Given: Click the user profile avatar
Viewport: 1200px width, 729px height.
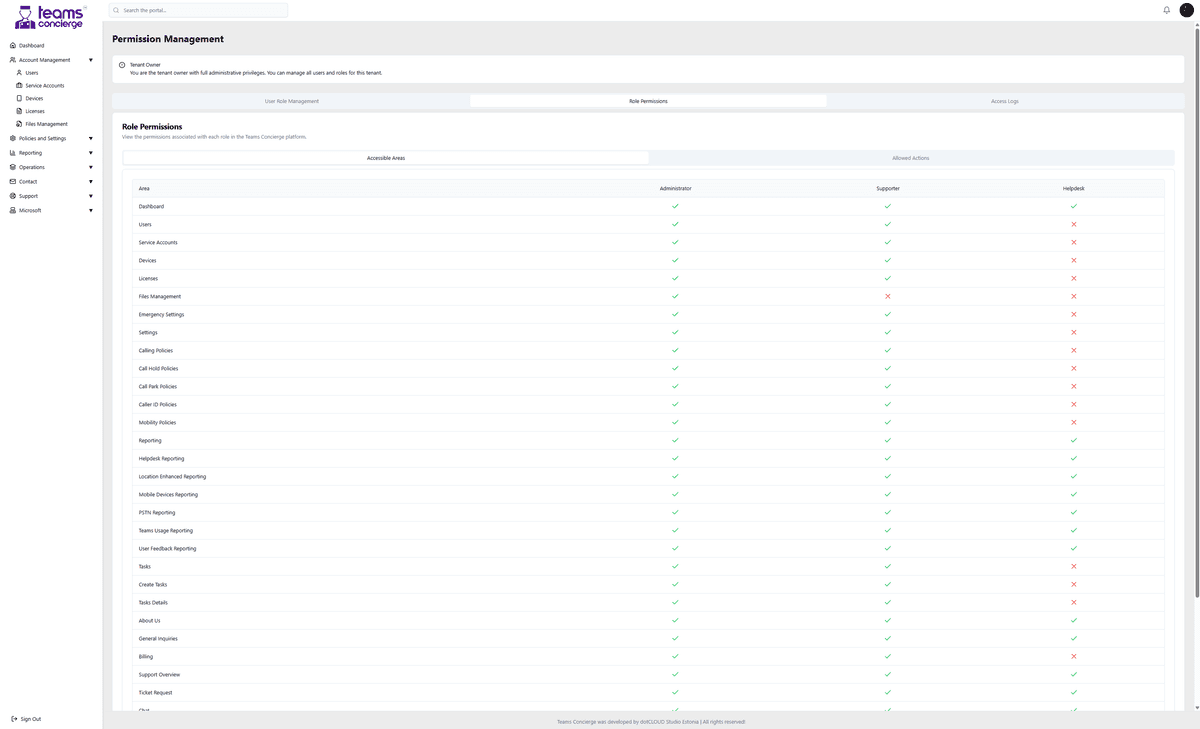Looking at the screenshot, I should (1187, 10).
